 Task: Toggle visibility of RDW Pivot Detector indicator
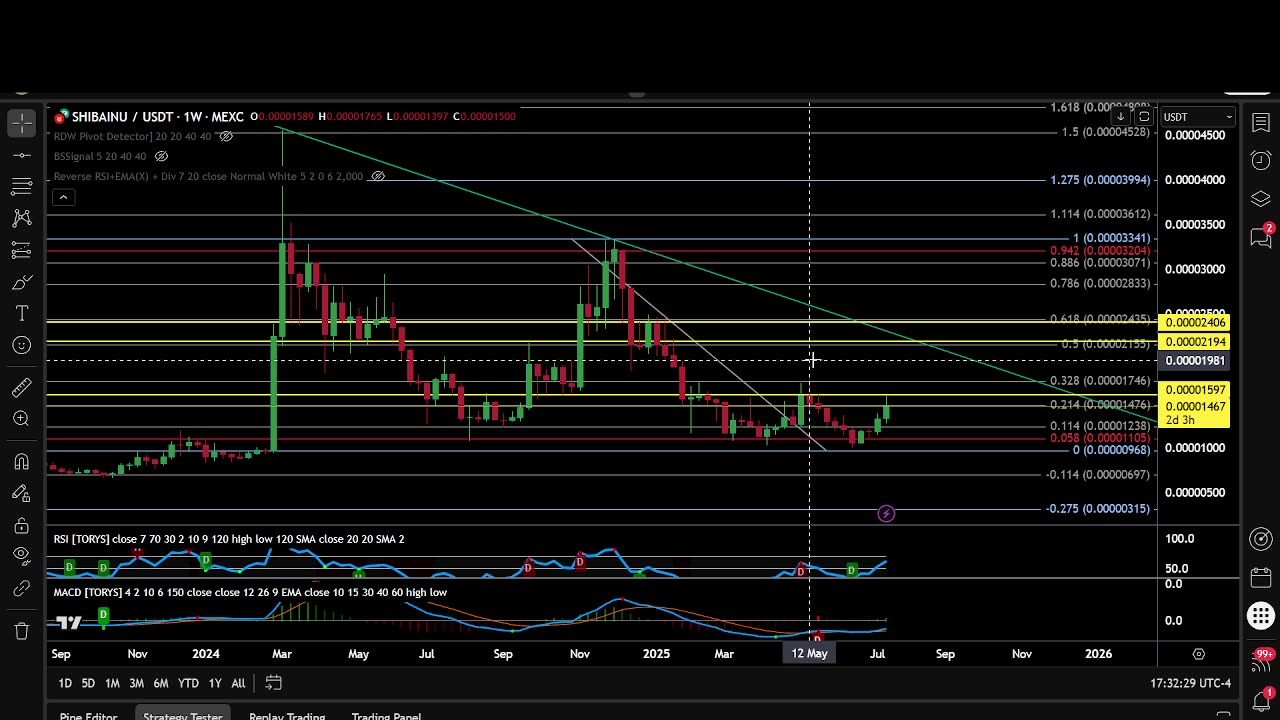coord(226,136)
